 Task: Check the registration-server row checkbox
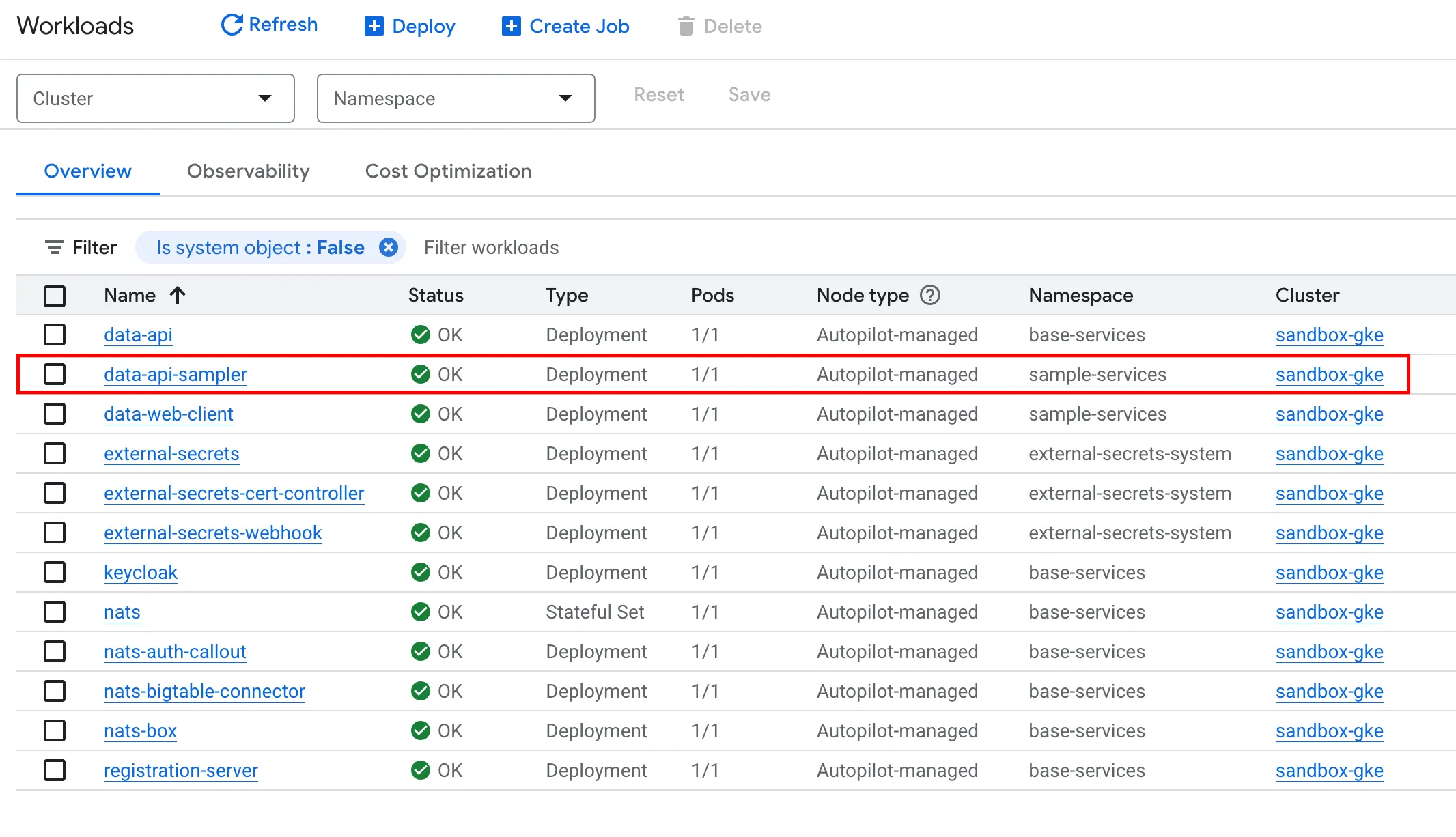[55, 770]
